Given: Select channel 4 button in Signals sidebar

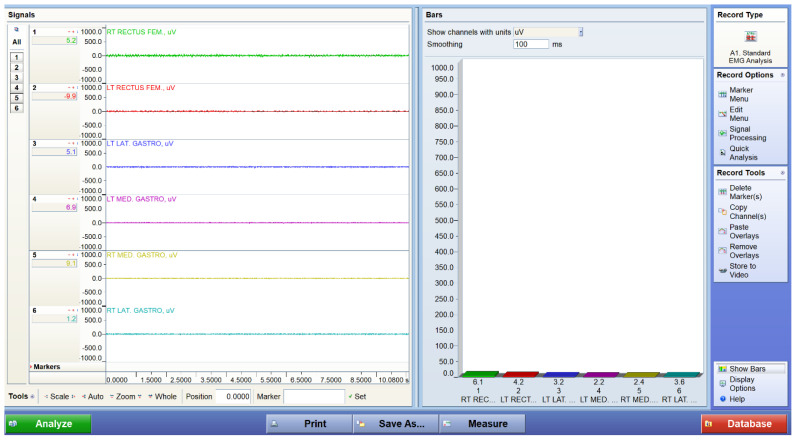Looking at the screenshot, I should [17, 88].
